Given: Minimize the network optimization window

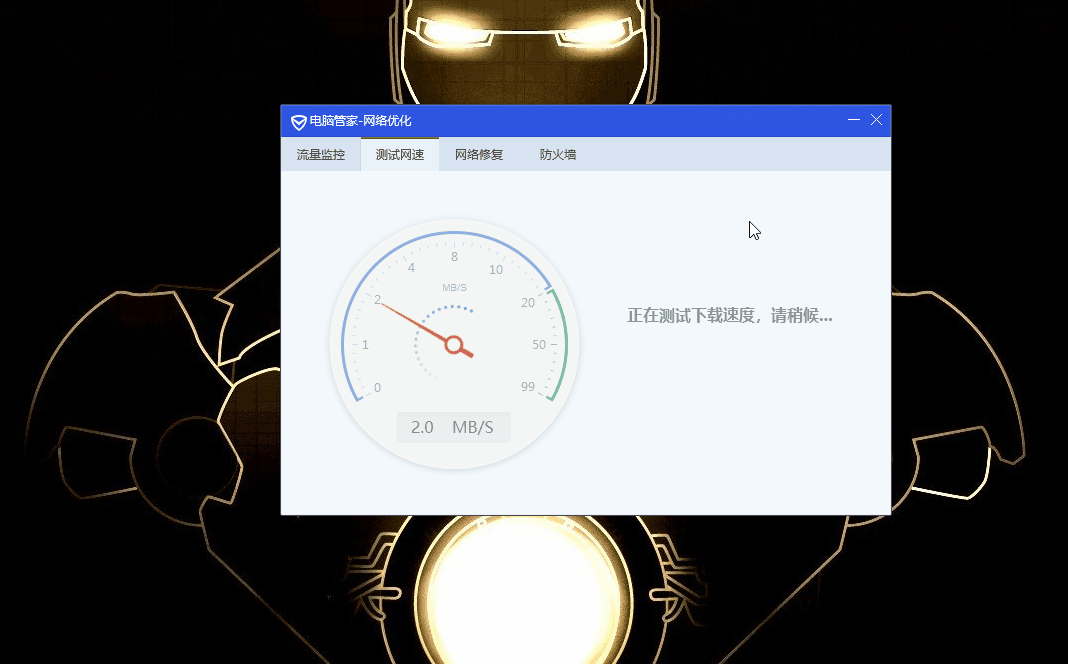Looking at the screenshot, I should point(852,120).
